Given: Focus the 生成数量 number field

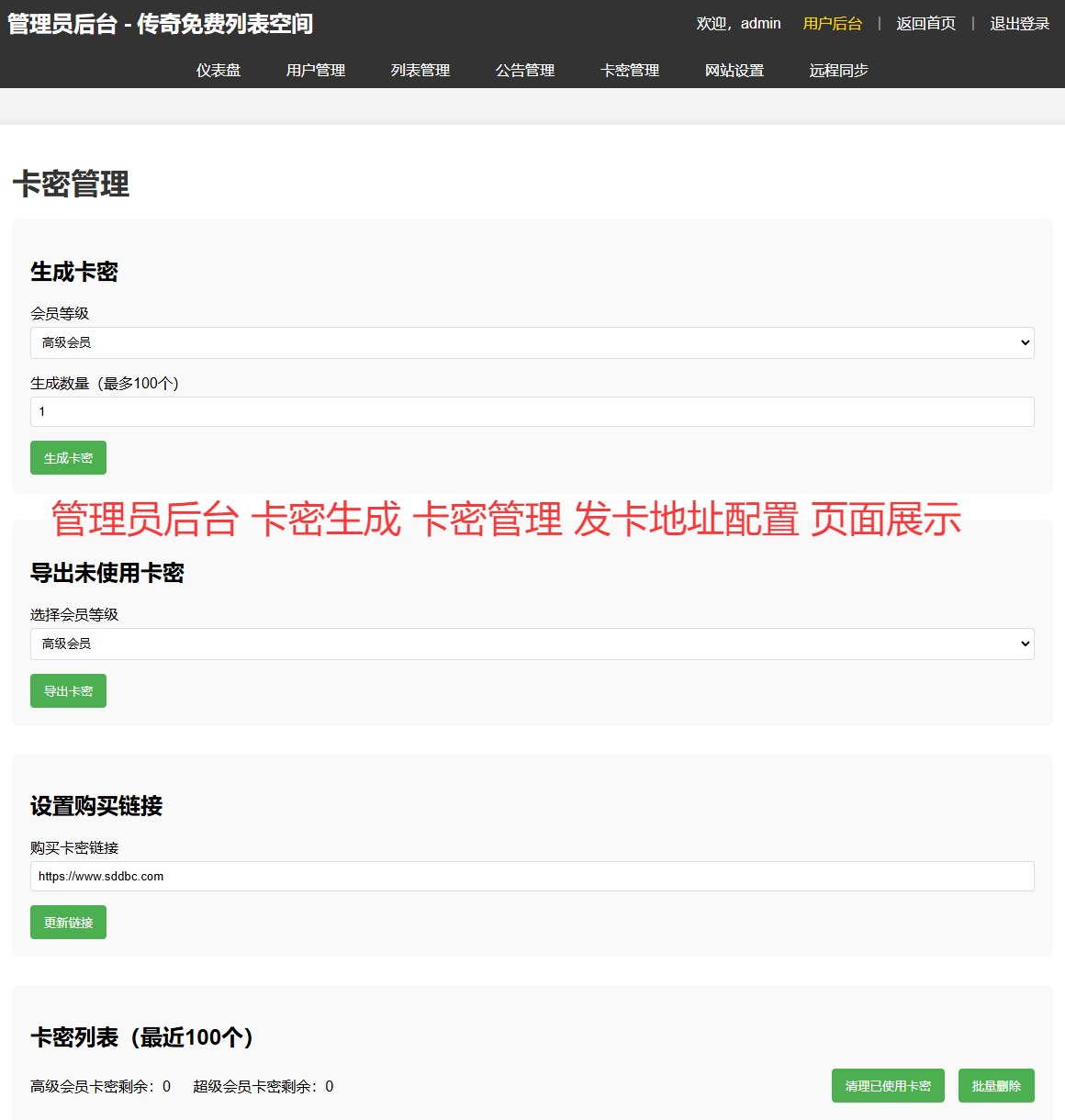Looking at the screenshot, I should pos(532,411).
